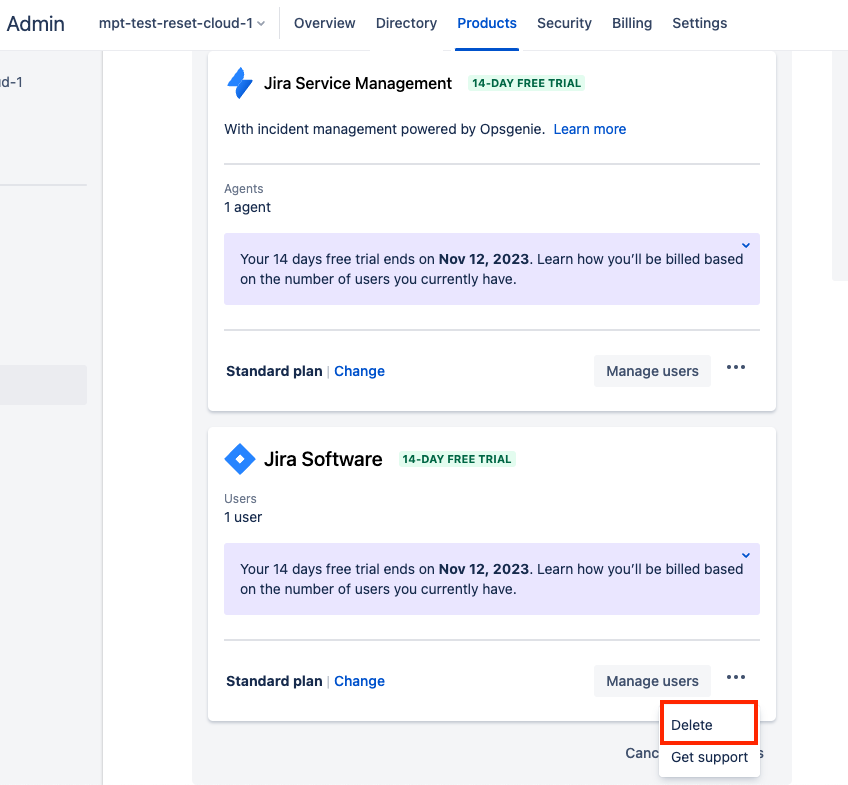Click the Jira Service Management lightning logo
Screen dimensions: 848x785
(x=240, y=83)
